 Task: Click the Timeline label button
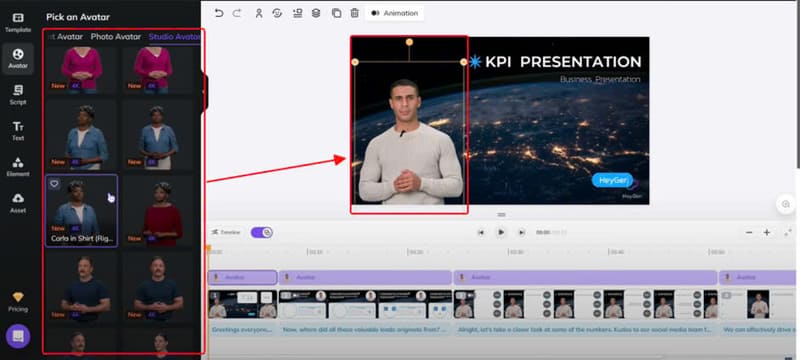coord(226,233)
